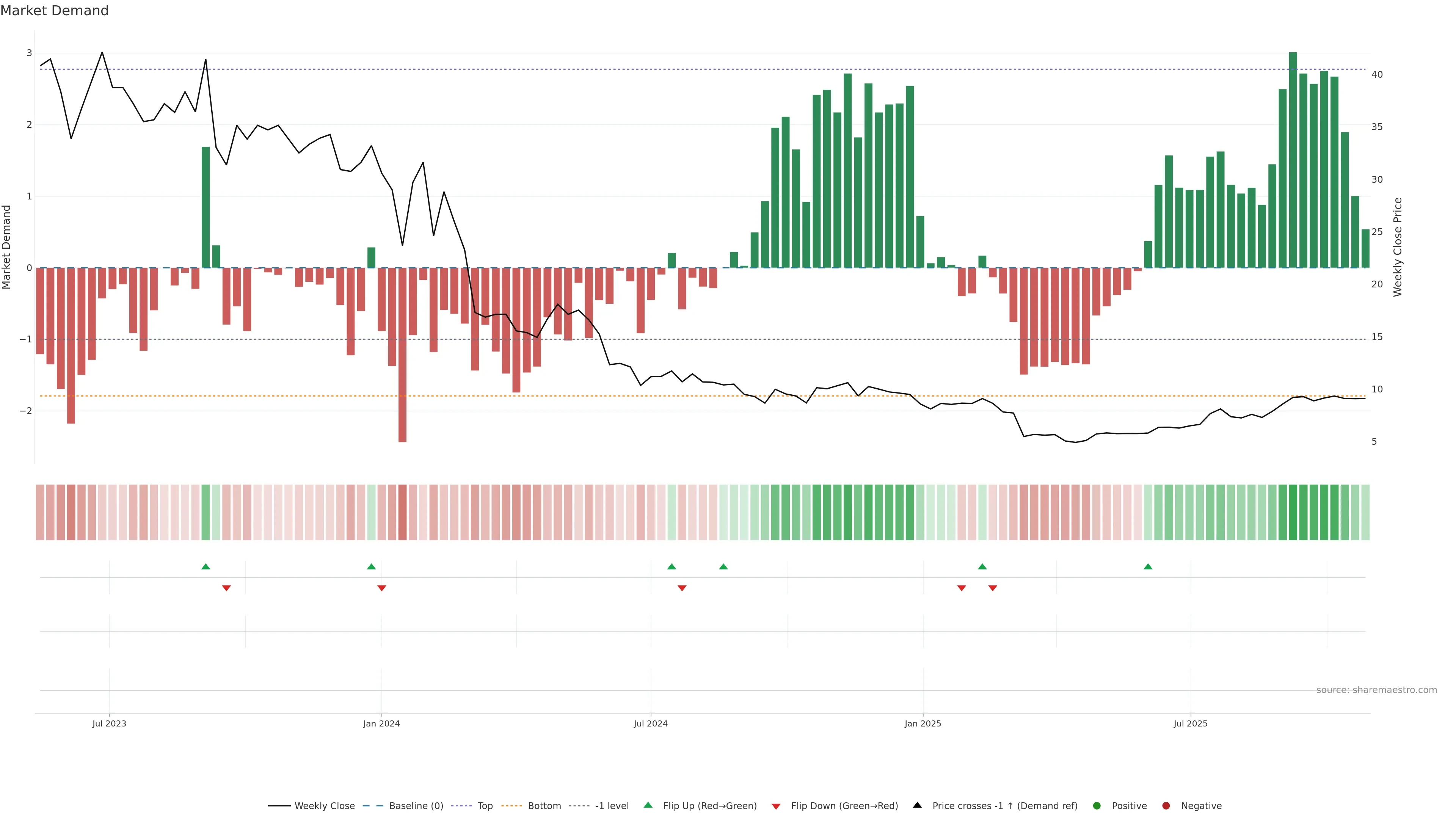Click the first green flip-up marker after Jul 2023
The height and width of the screenshot is (819, 1456).
click(x=206, y=566)
